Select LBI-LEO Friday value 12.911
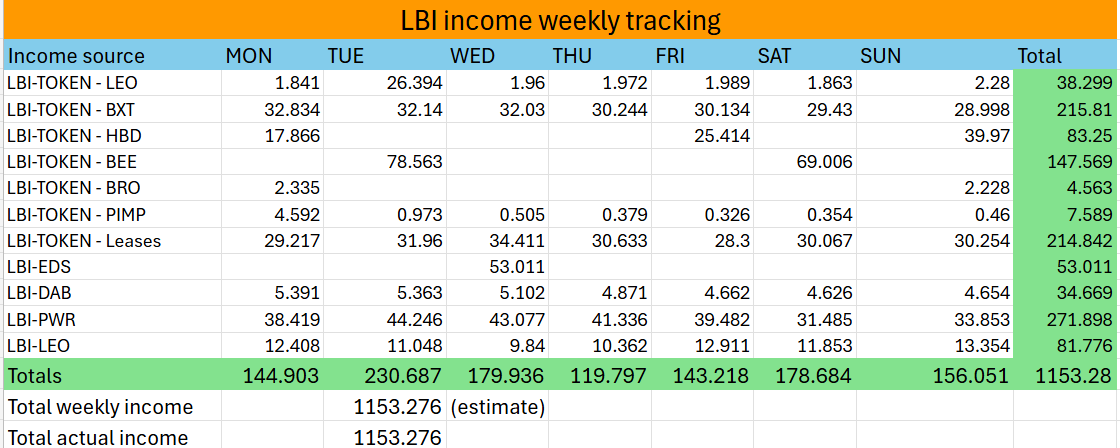The width and height of the screenshot is (1120, 448). point(702,346)
